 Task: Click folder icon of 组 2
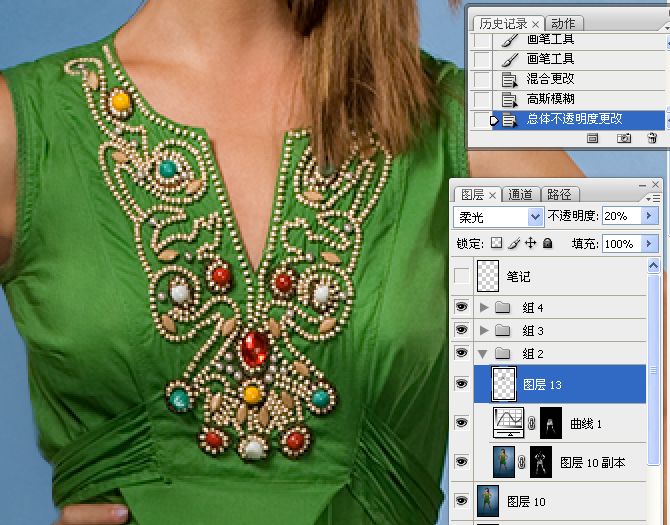point(502,353)
